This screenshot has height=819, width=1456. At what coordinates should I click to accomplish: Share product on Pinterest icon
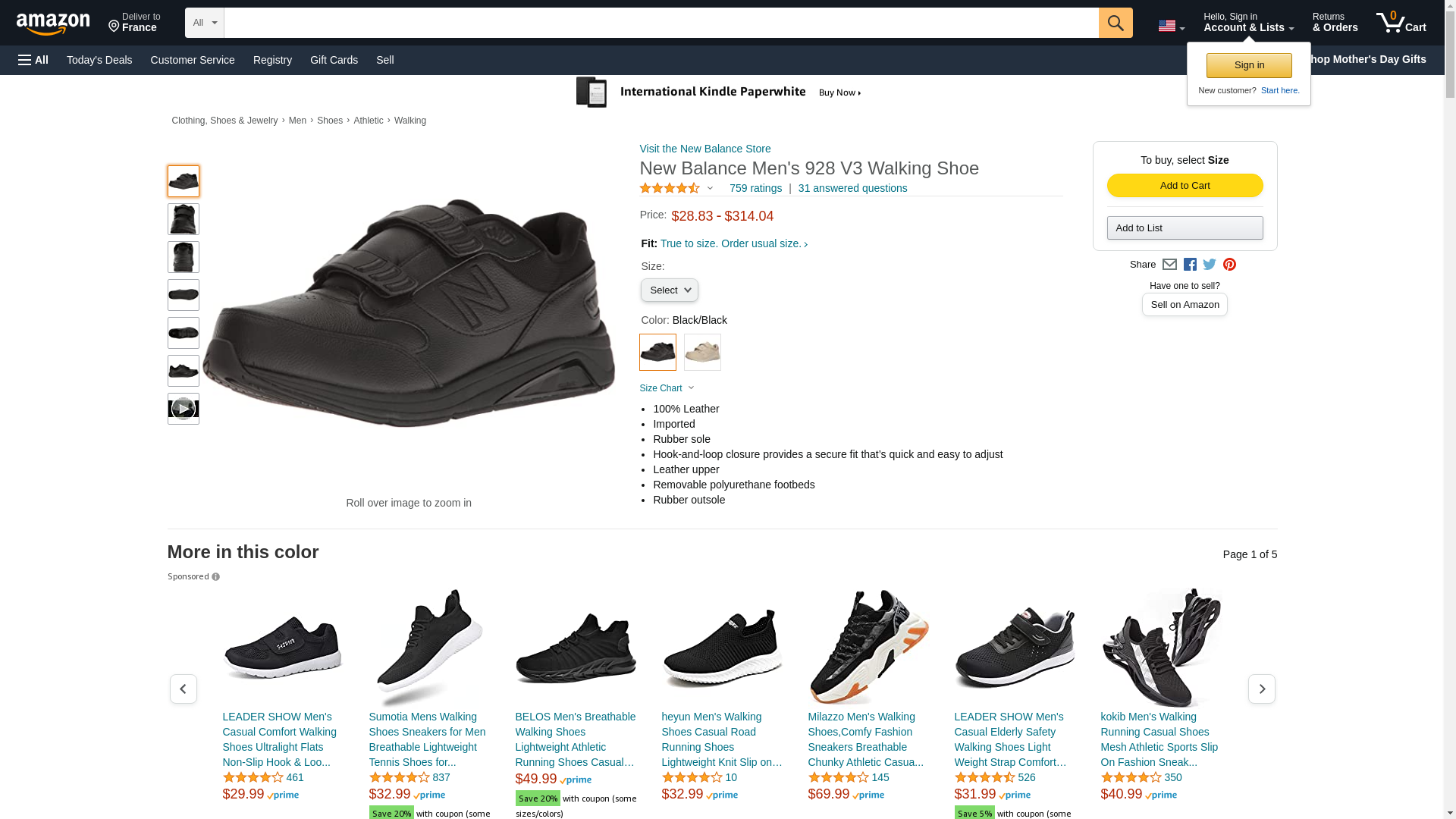click(1229, 265)
